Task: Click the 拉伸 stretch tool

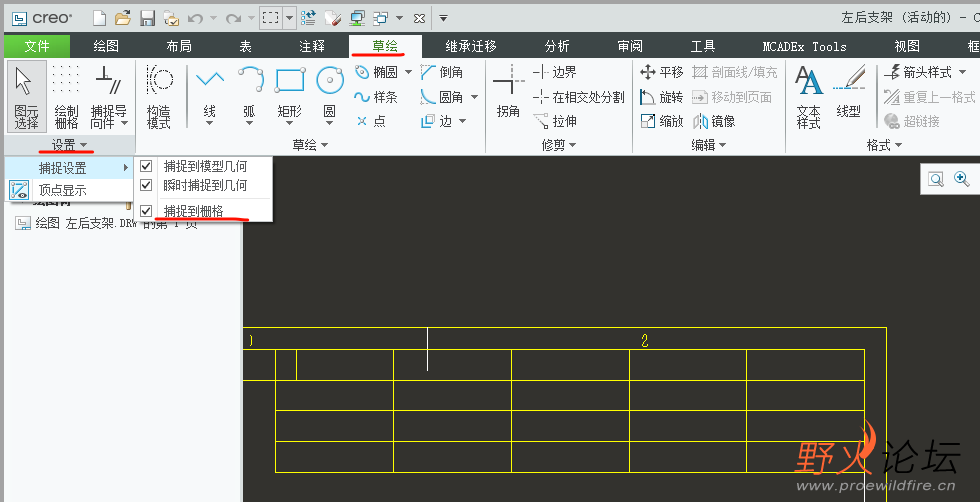Action: coord(555,121)
